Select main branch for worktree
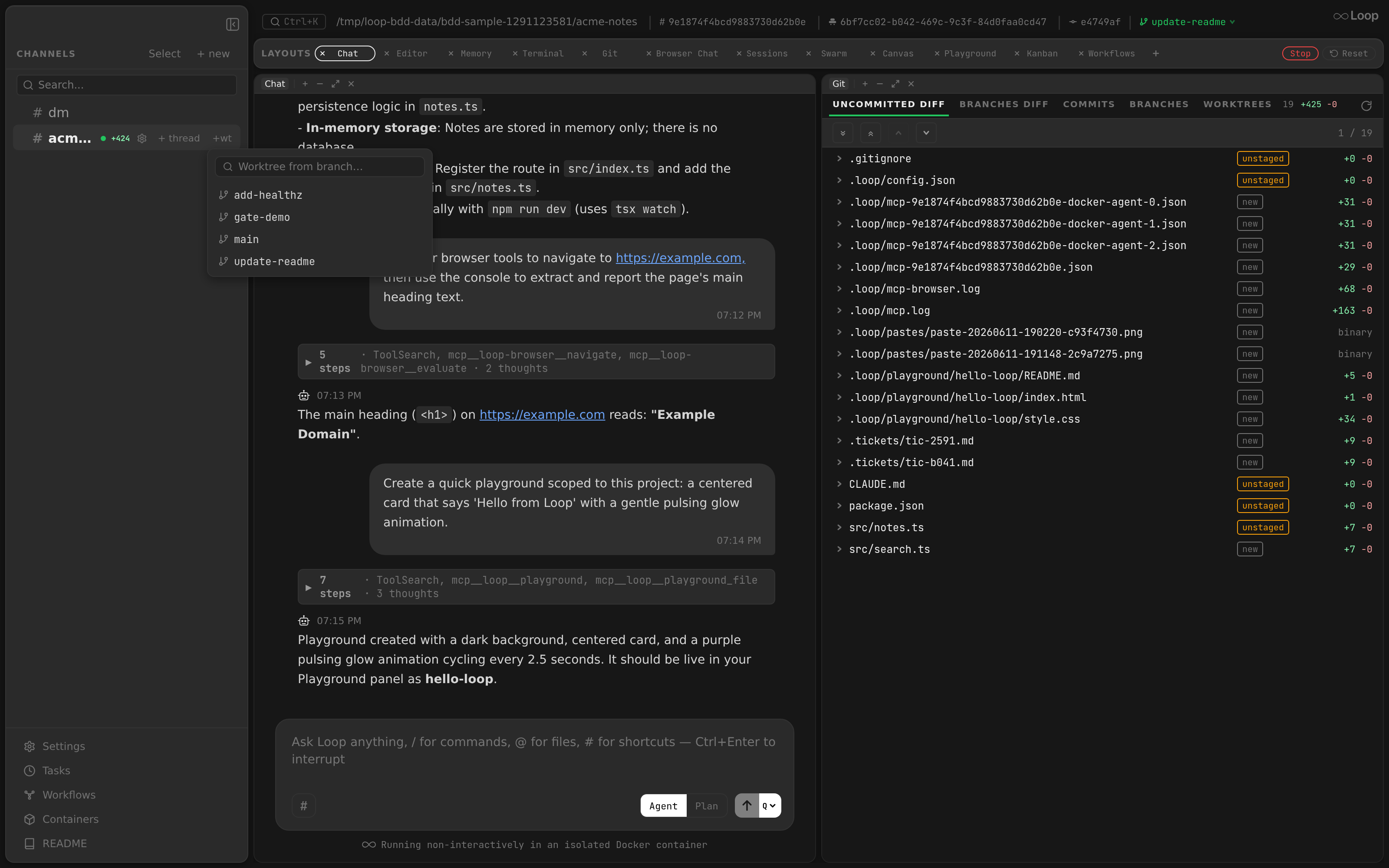The width and height of the screenshot is (1389, 868). (x=320, y=240)
